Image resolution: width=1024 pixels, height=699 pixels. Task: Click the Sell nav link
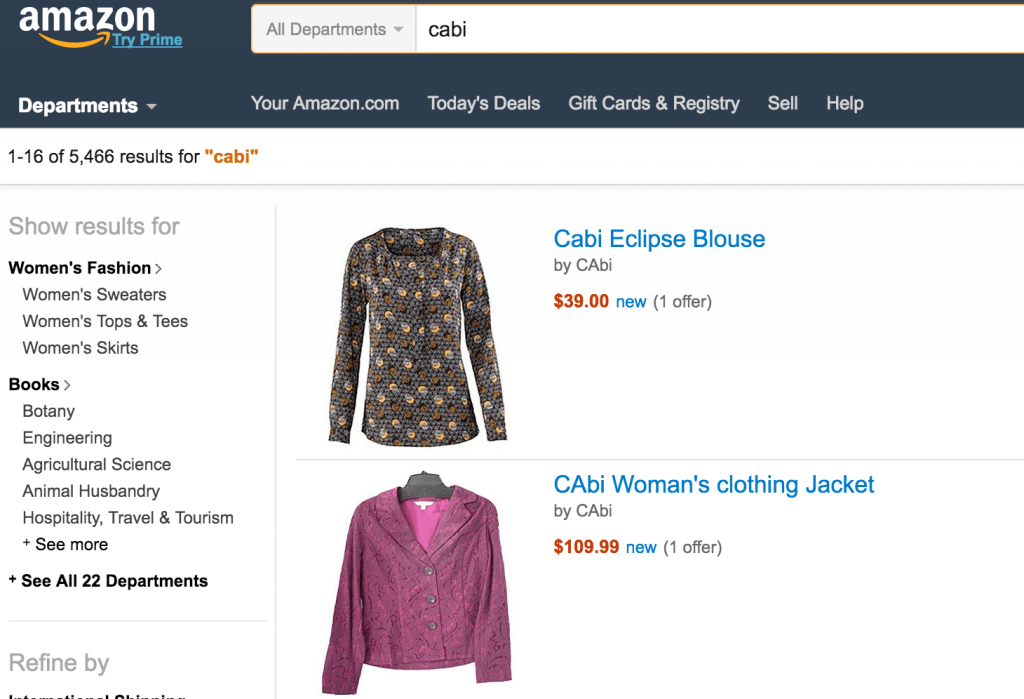(783, 103)
